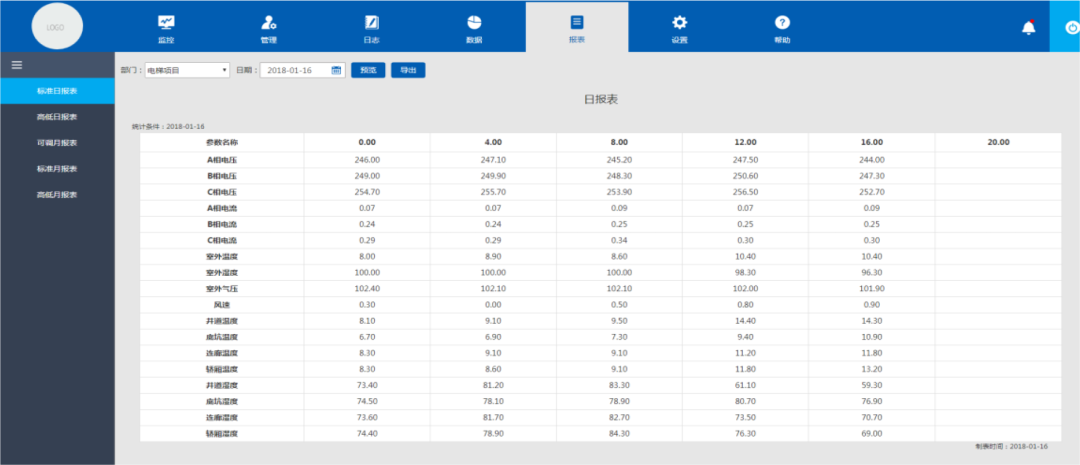
Task: Click the 导出 export button
Action: 408,70
